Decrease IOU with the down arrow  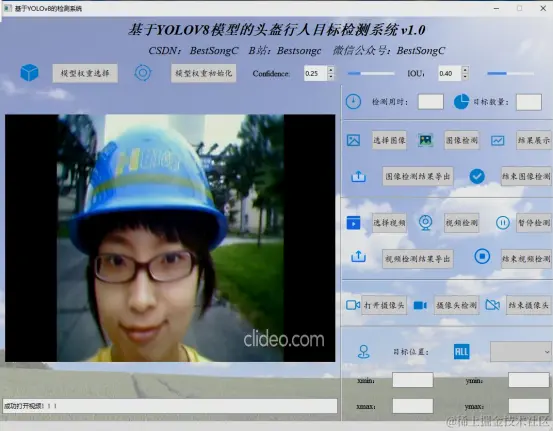(x=465, y=76)
